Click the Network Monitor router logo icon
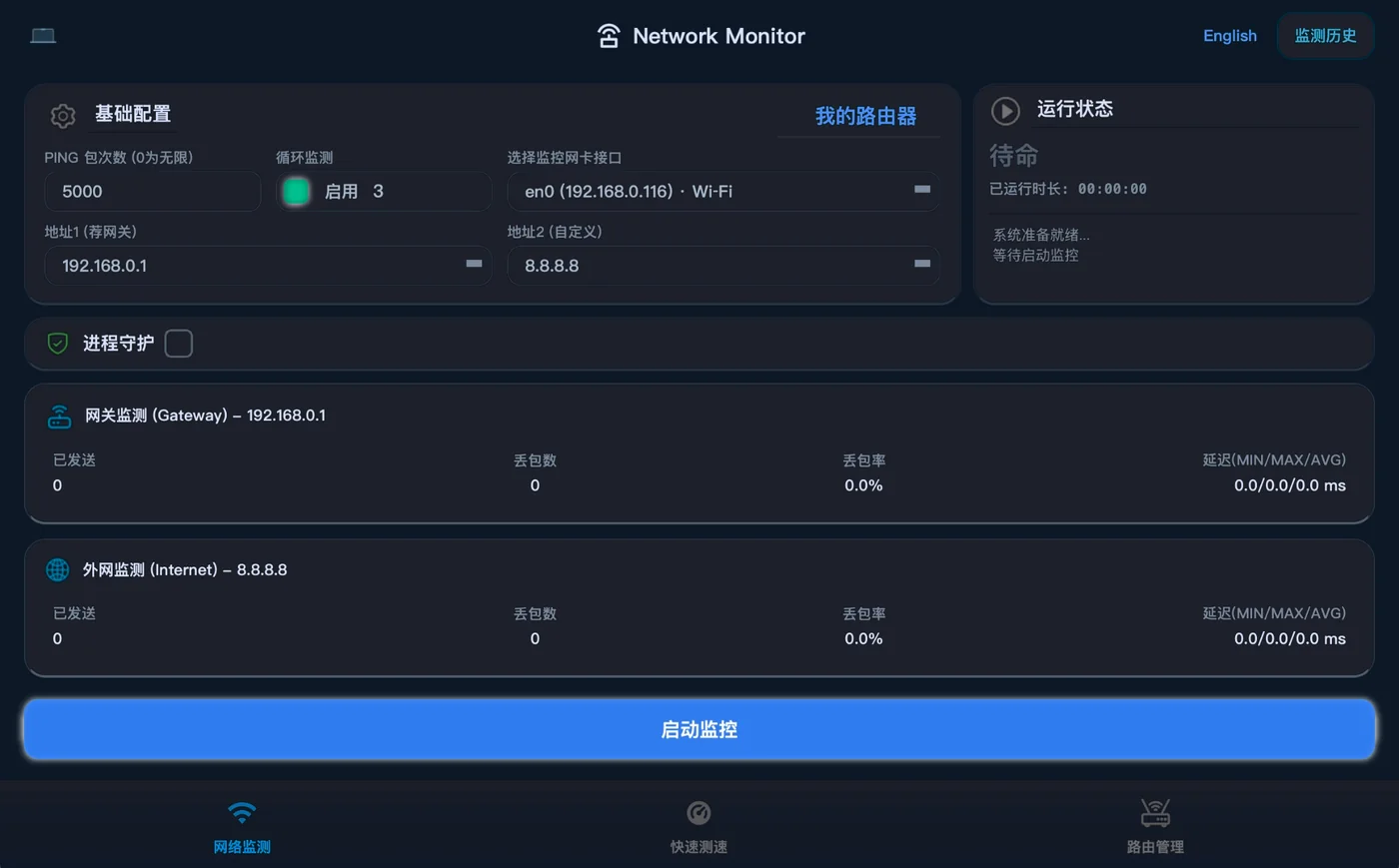 pyautogui.click(x=609, y=36)
